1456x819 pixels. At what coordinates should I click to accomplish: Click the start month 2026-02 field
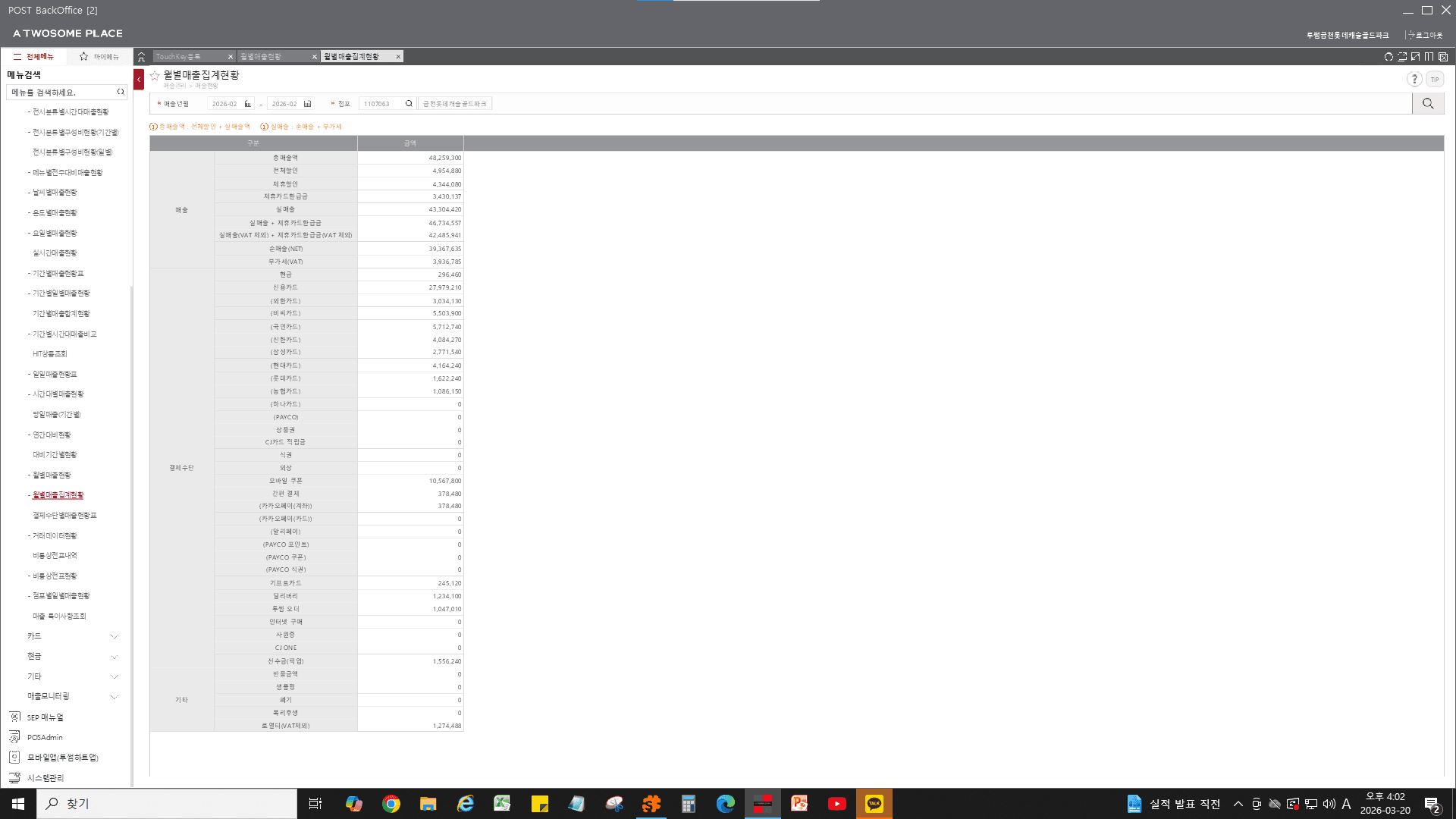pos(224,104)
